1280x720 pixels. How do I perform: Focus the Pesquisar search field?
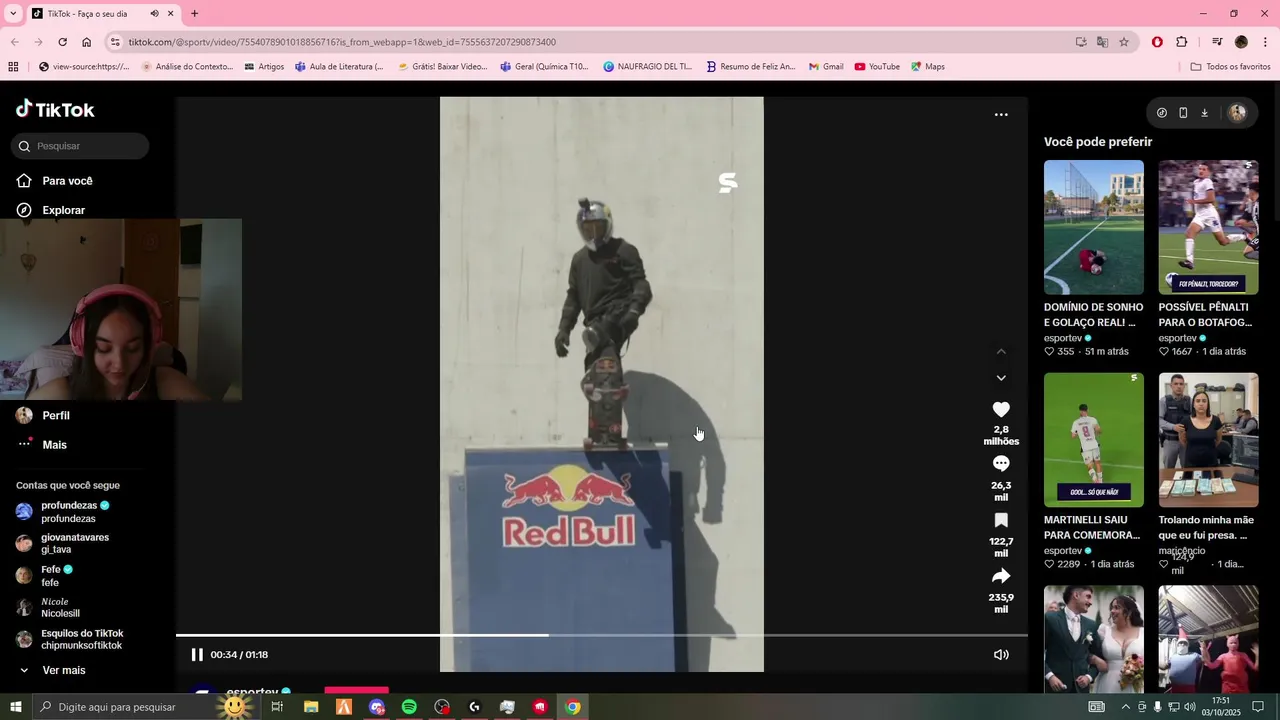[80, 146]
